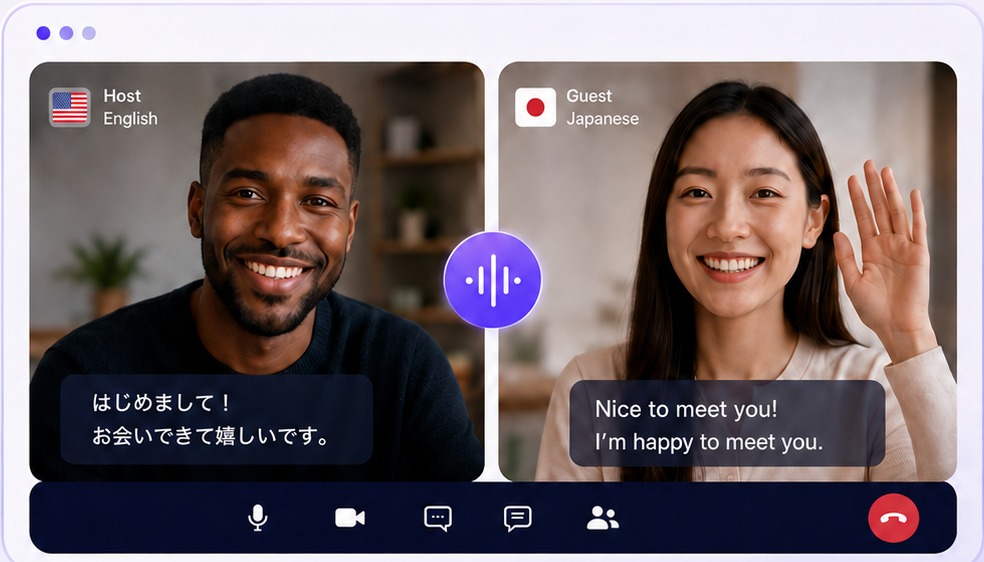Turn off the video camera

coord(350,518)
